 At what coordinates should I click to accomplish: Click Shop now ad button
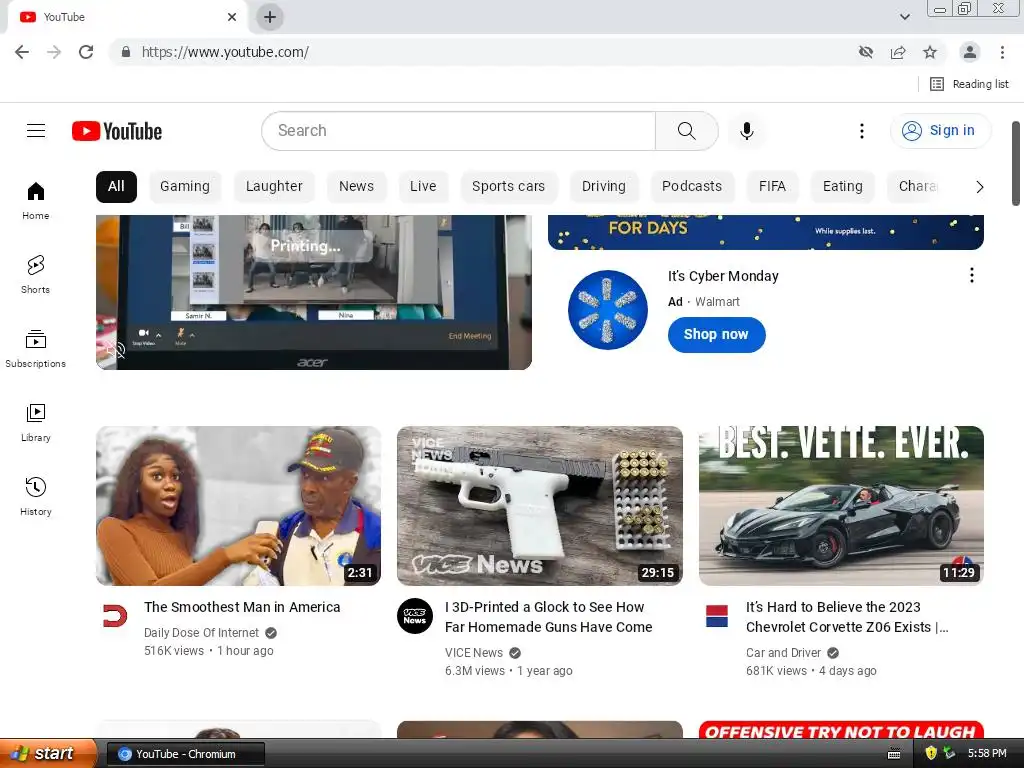pos(716,334)
